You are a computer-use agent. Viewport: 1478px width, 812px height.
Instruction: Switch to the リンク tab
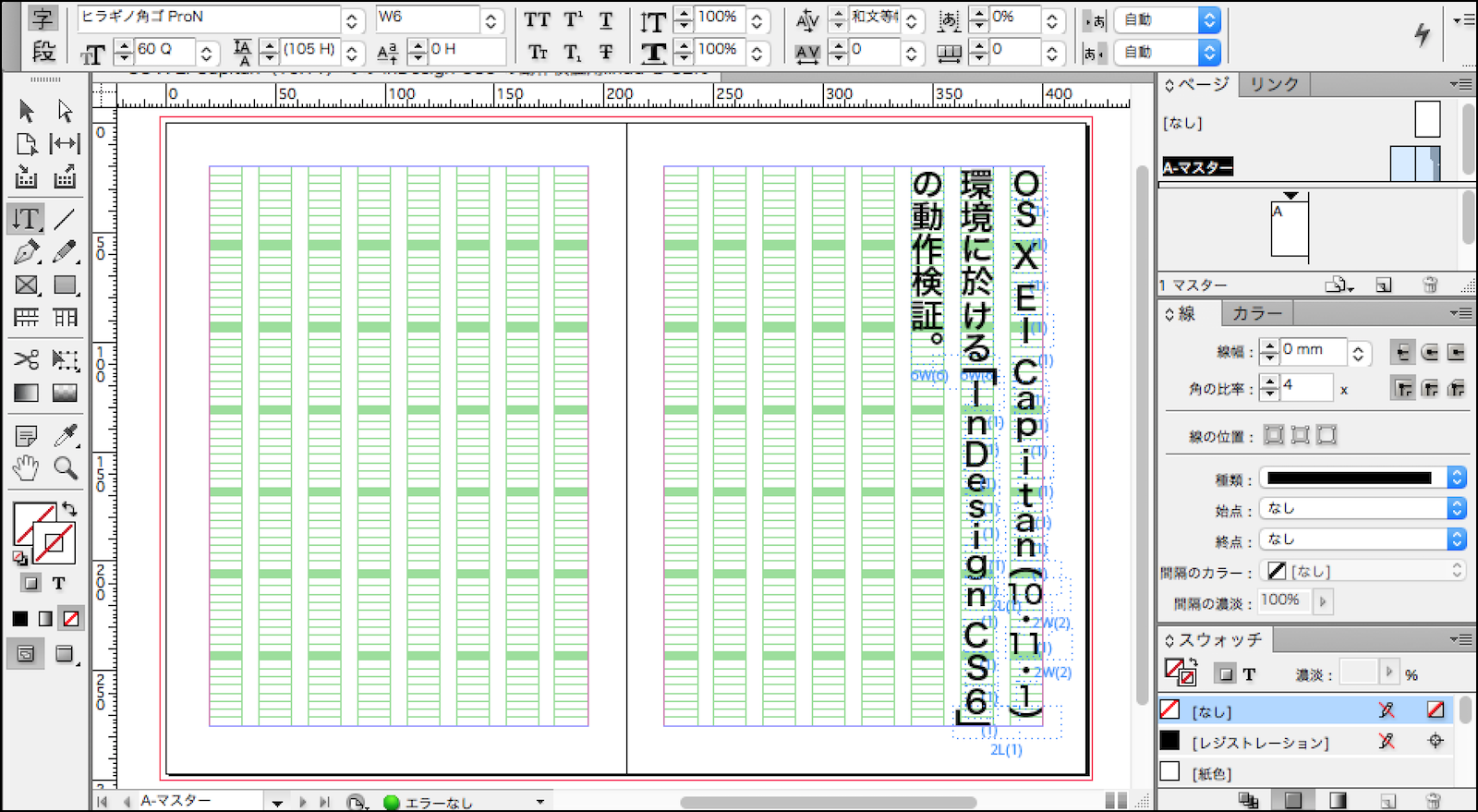click(x=1274, y=84)
